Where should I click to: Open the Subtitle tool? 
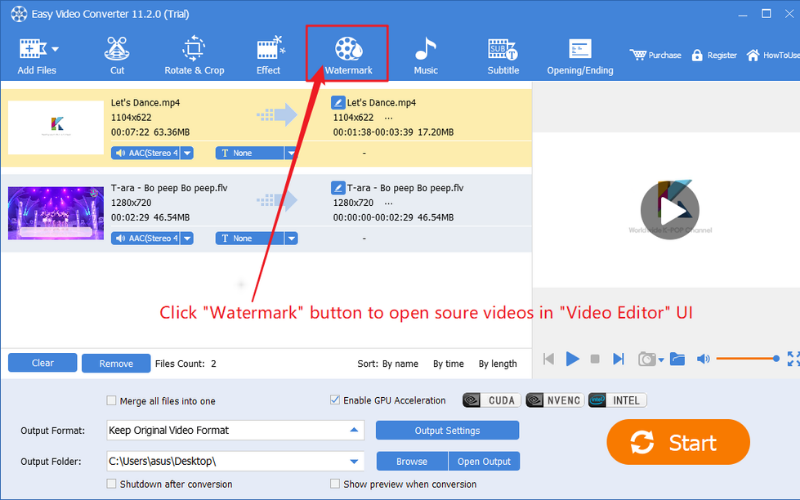click(503, 55)
